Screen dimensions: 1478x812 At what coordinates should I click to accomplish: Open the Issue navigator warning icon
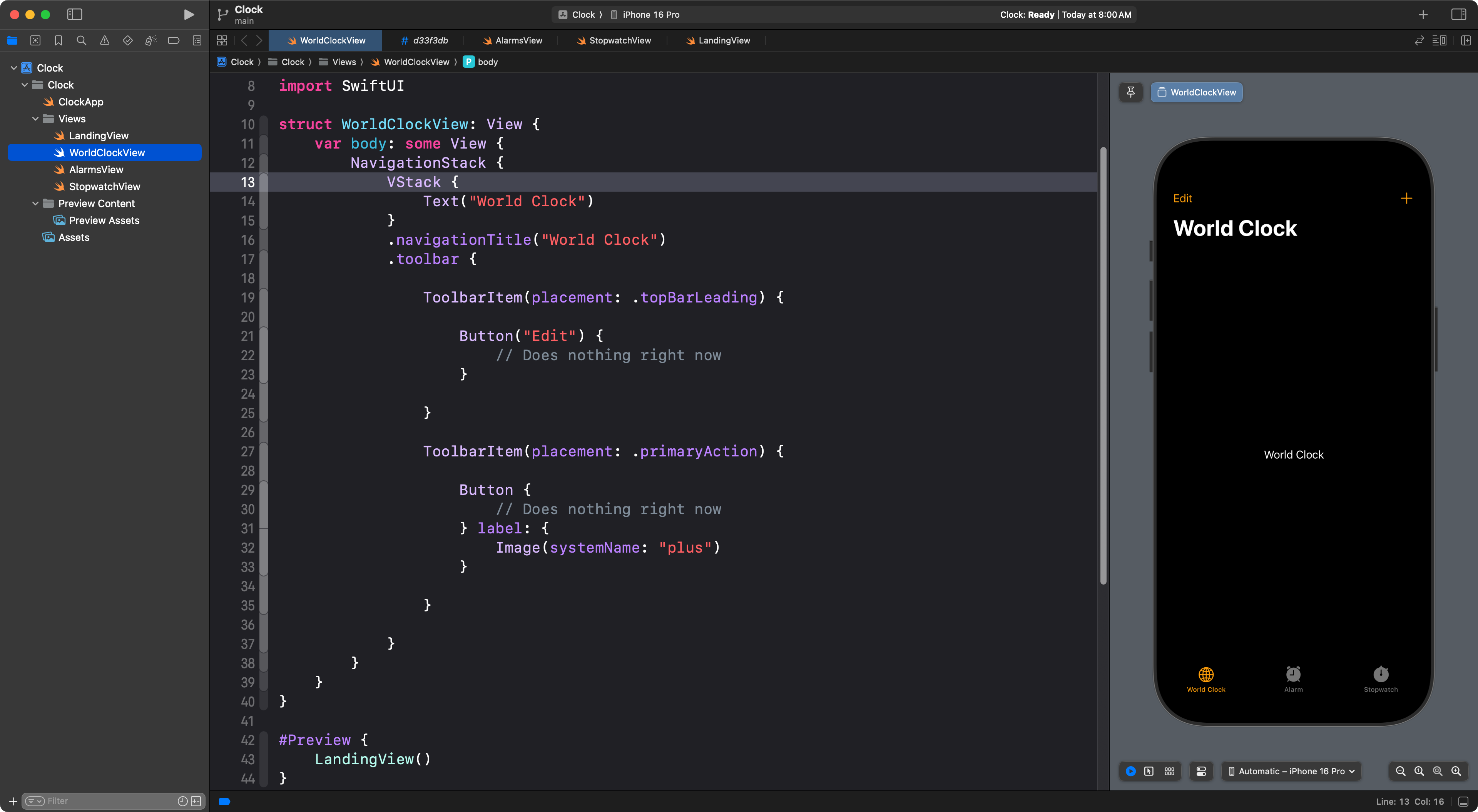[104, 40]
